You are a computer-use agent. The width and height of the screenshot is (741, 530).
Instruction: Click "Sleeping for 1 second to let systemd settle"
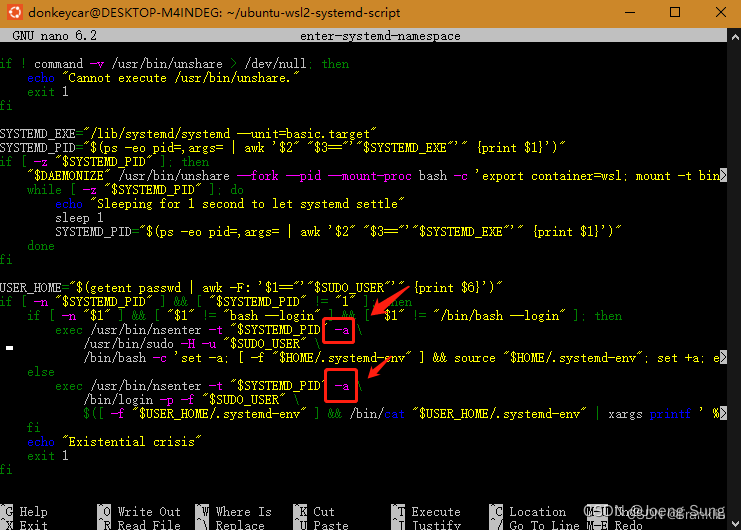[x=250, y=204]
